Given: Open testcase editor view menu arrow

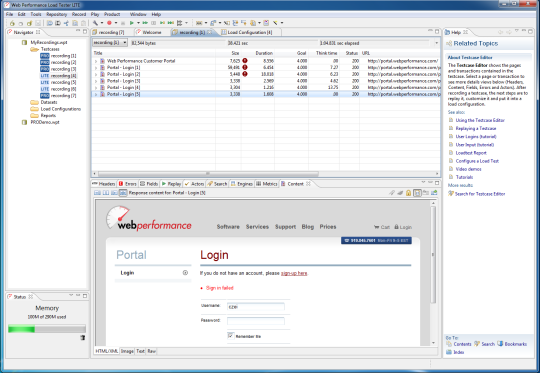Looking at the screenshot, I should click(x=437, y=43).
